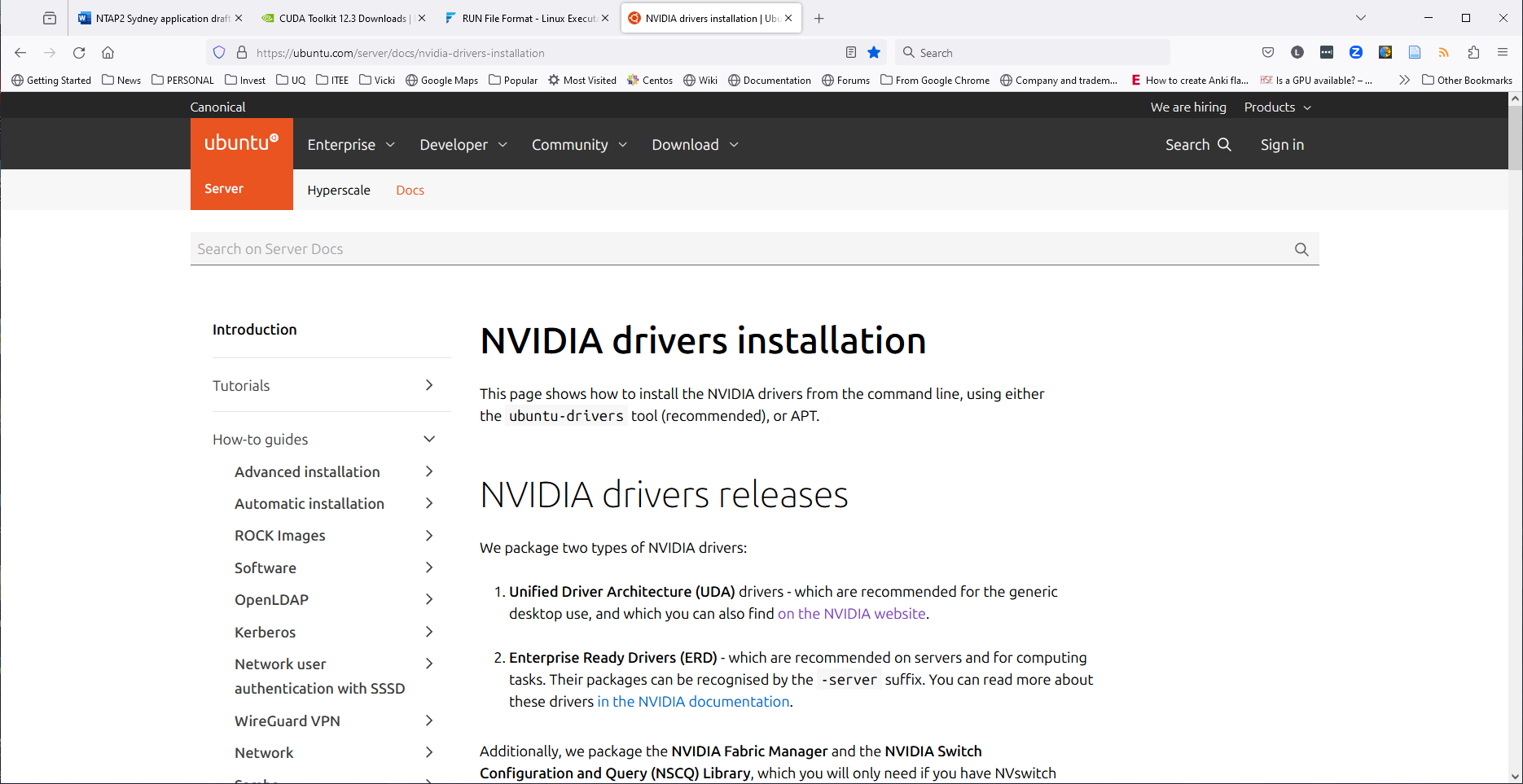Expand the Tutorials section
Viewport: 1523px width, 784px height.
click(x=429, y=385)
